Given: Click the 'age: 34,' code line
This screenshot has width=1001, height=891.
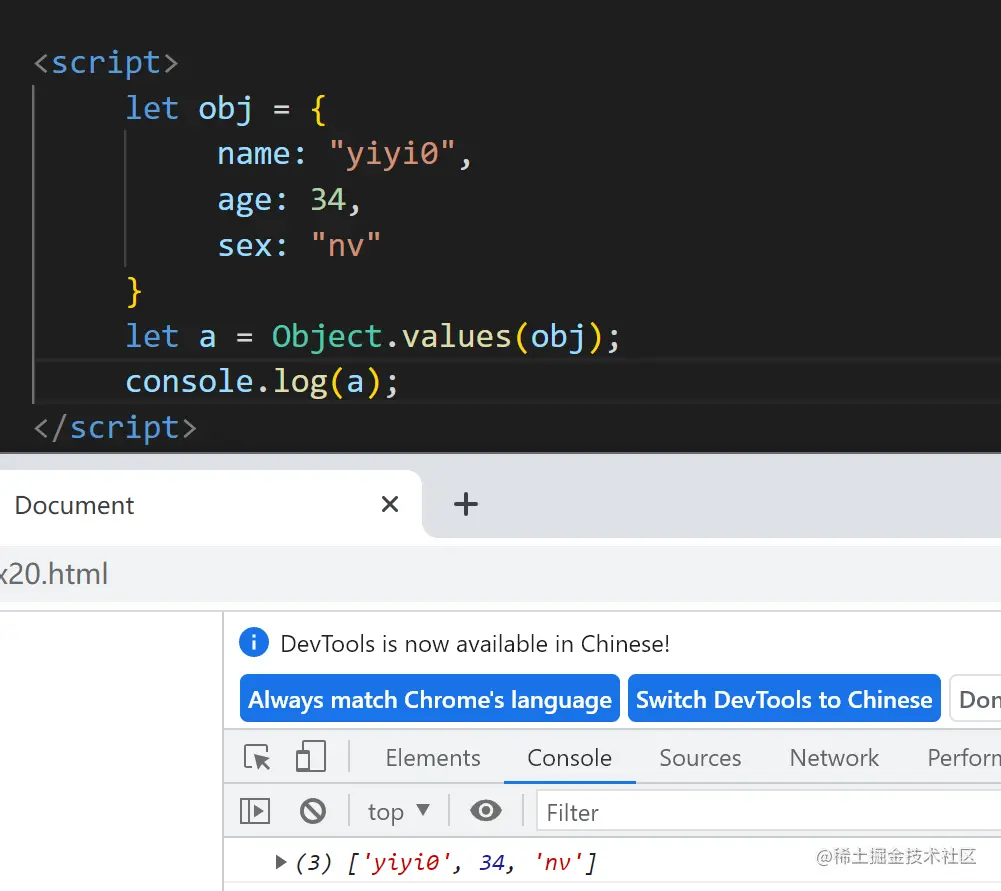Looking at the screenshot, I should point(289,200).
